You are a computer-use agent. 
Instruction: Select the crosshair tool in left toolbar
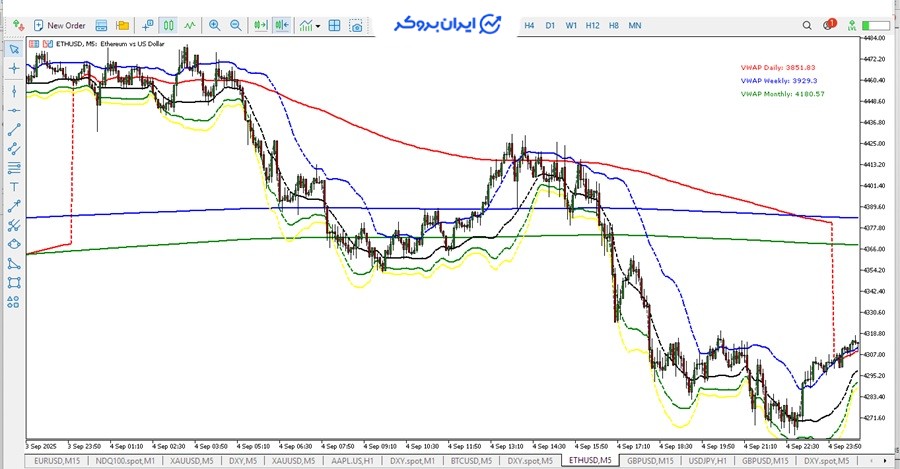click(x=14, y=68)
